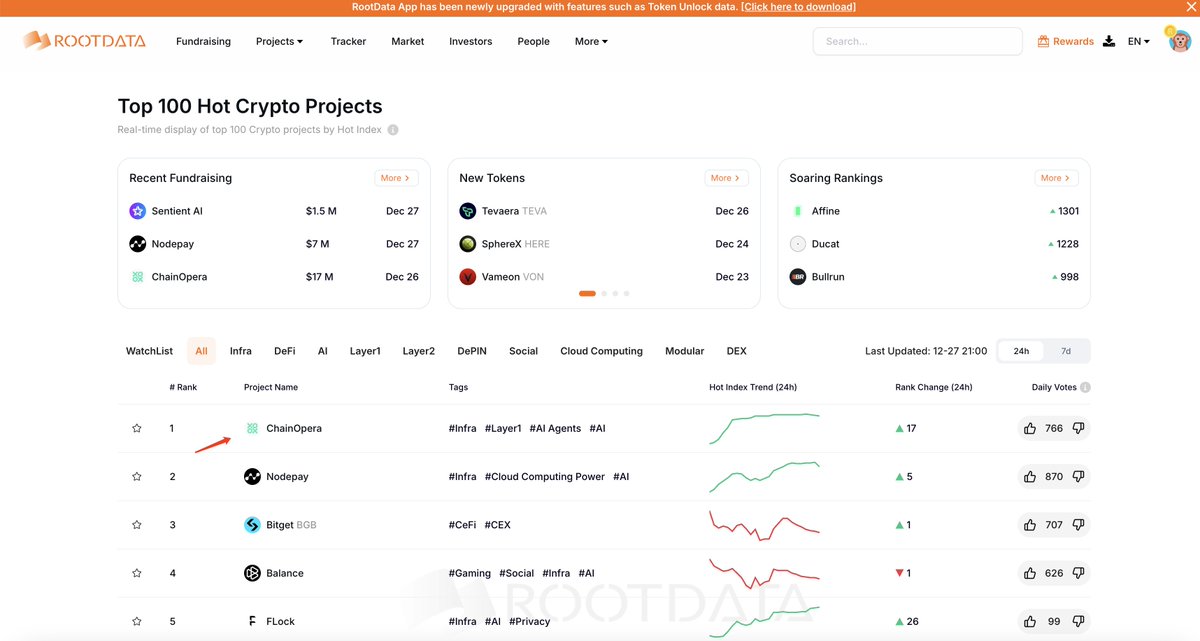Upvote Nodepay with thumbs up
This screenshot has height=641, width=1200.
1030,477
